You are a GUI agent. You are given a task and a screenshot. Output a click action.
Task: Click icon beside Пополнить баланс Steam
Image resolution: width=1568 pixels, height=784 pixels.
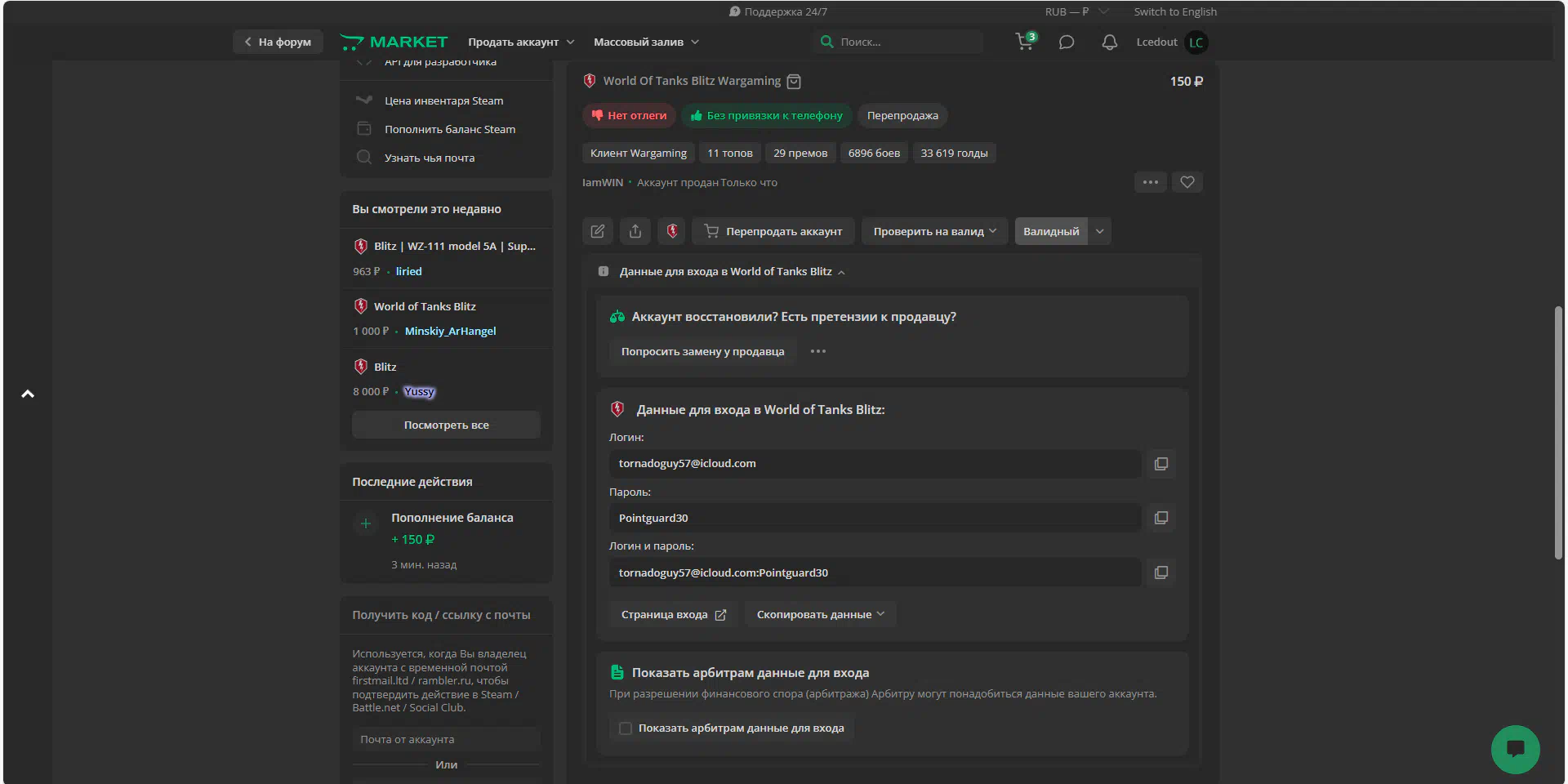(x=364, y=129)
